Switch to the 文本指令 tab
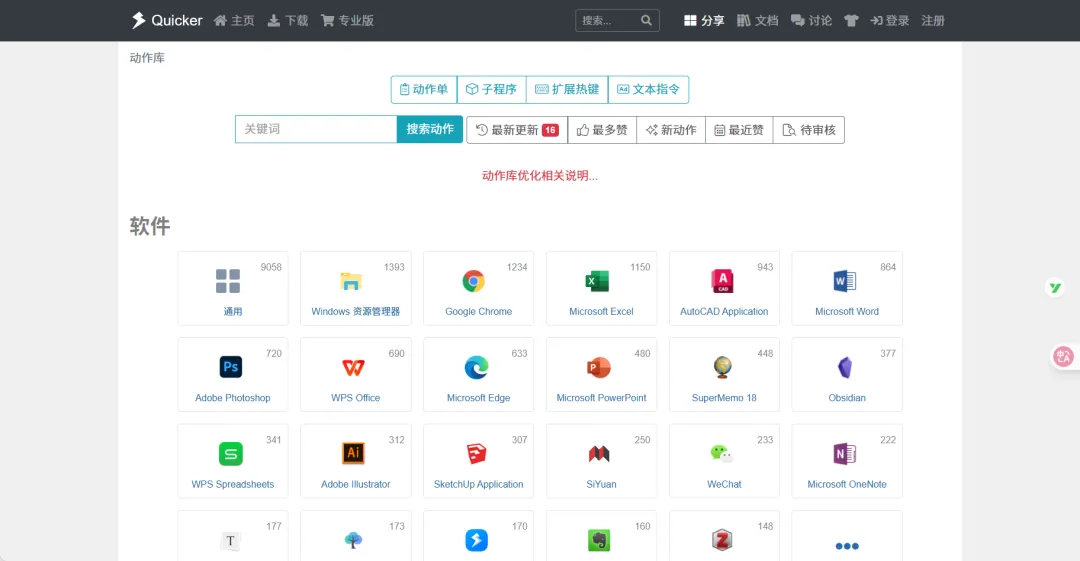Screen dimensions: 1080x561 649,90
